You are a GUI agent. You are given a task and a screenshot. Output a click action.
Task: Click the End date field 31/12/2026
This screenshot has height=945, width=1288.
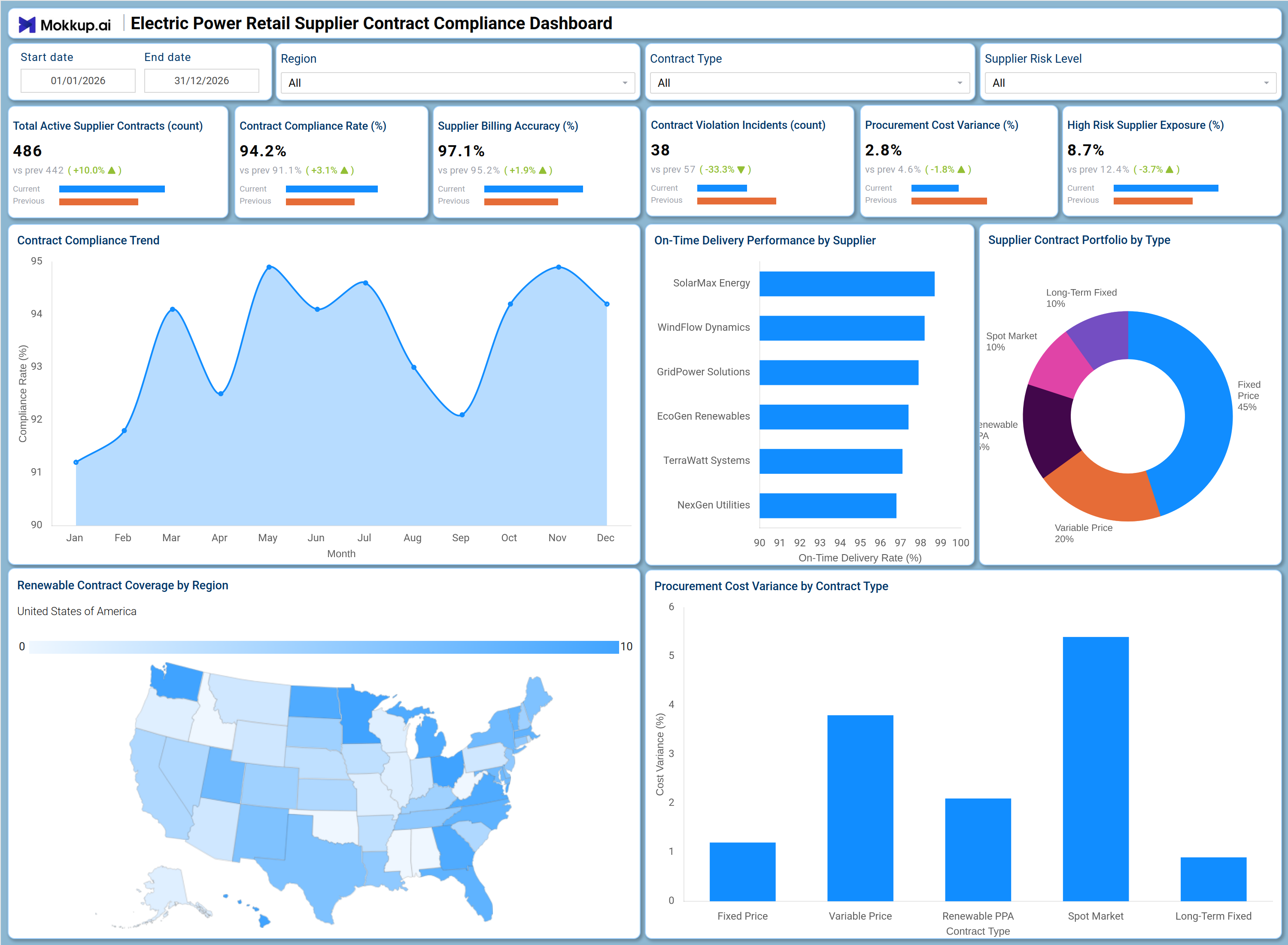201,81
